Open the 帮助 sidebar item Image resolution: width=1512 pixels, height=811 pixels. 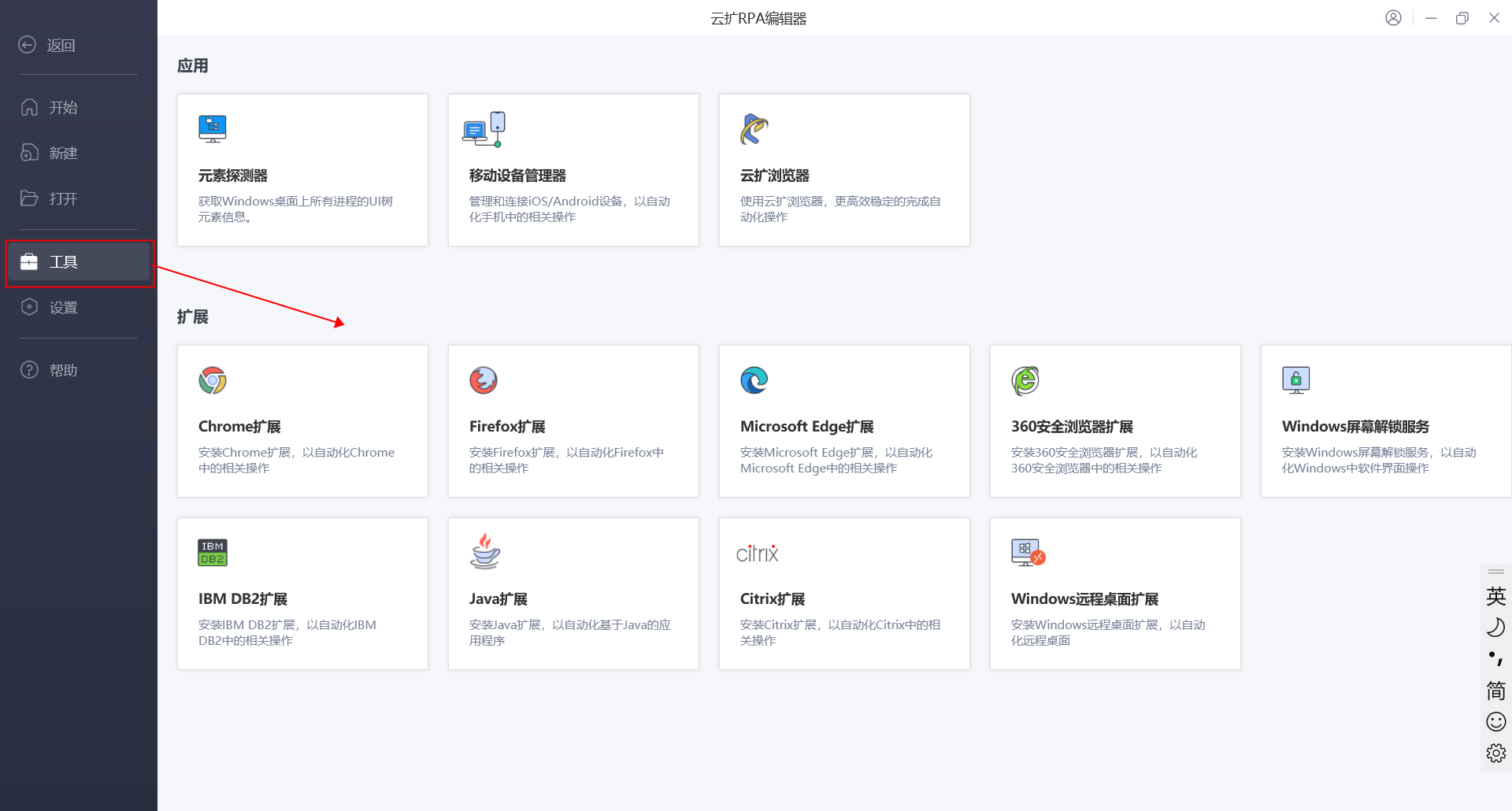click(x=78, y=370)
